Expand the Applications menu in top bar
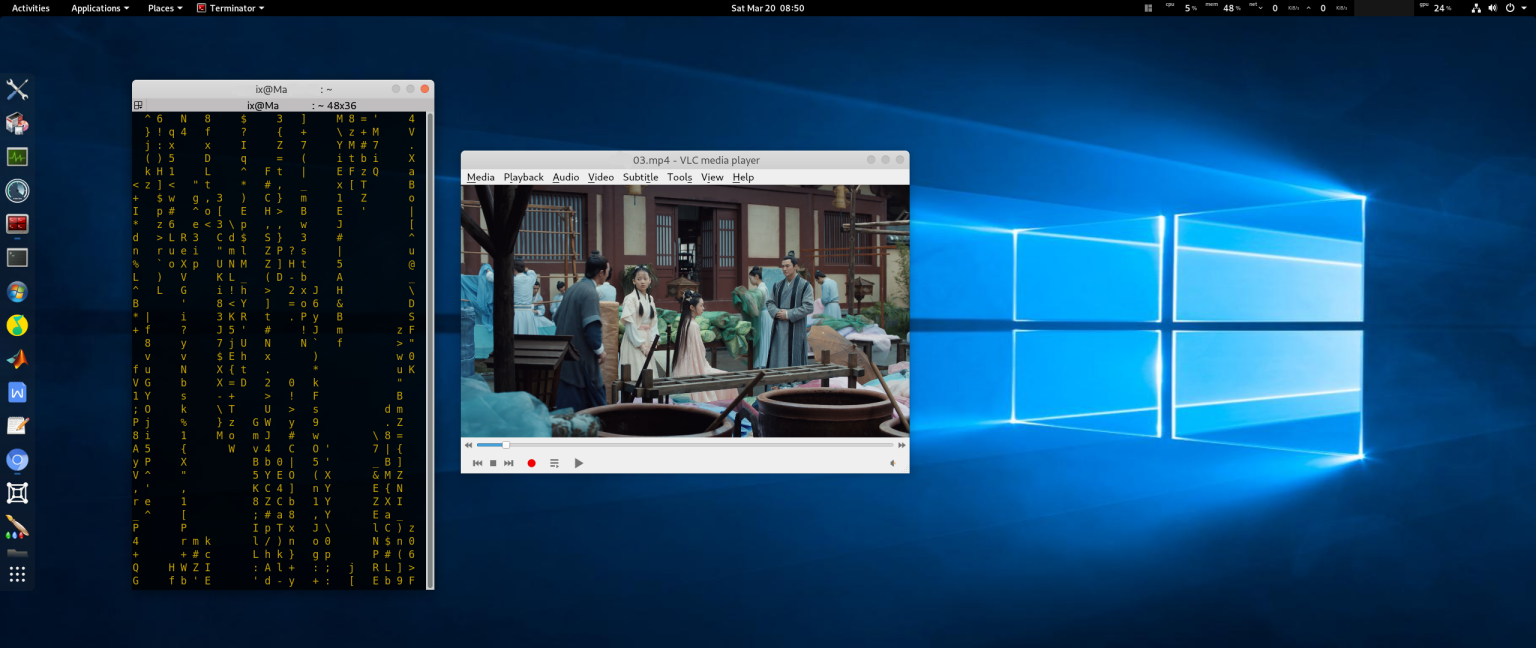1536x648 pixels. (100, 8)
